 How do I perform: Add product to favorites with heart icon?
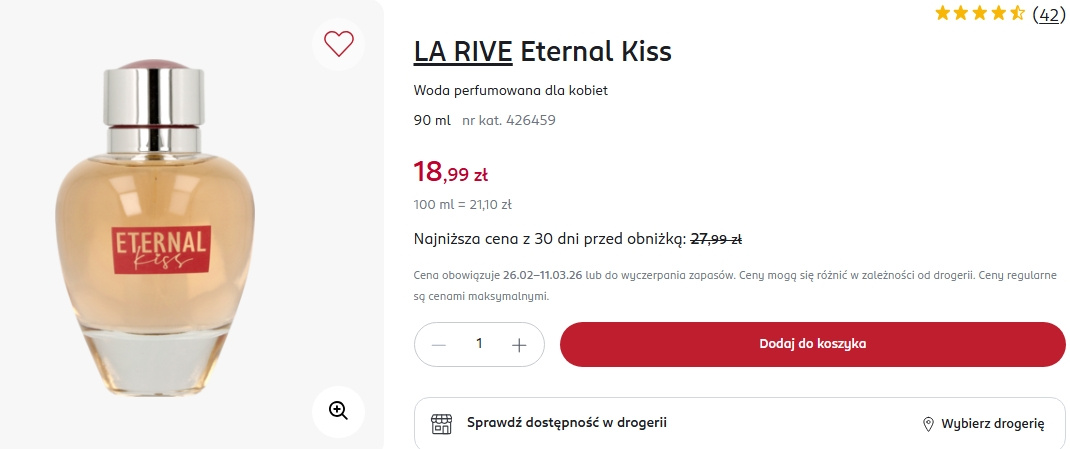339,44
